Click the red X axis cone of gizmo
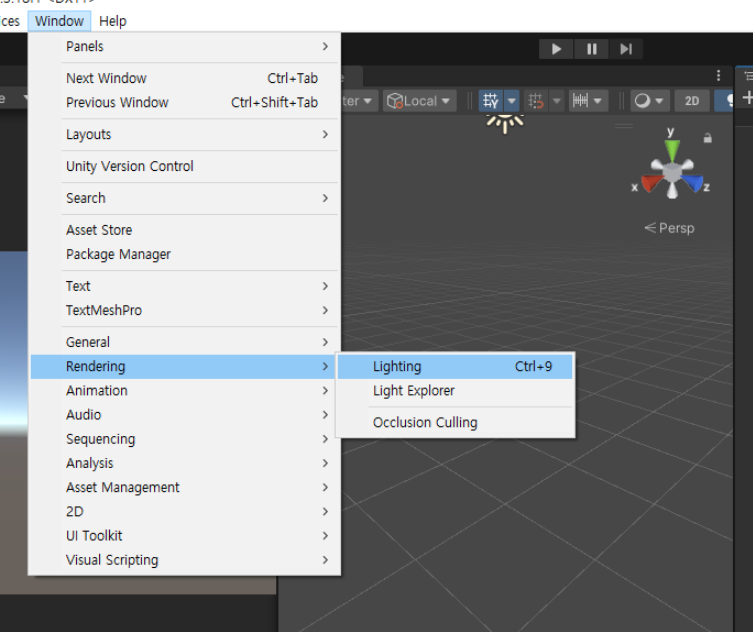The image size is (753, 632). [651, 183]
